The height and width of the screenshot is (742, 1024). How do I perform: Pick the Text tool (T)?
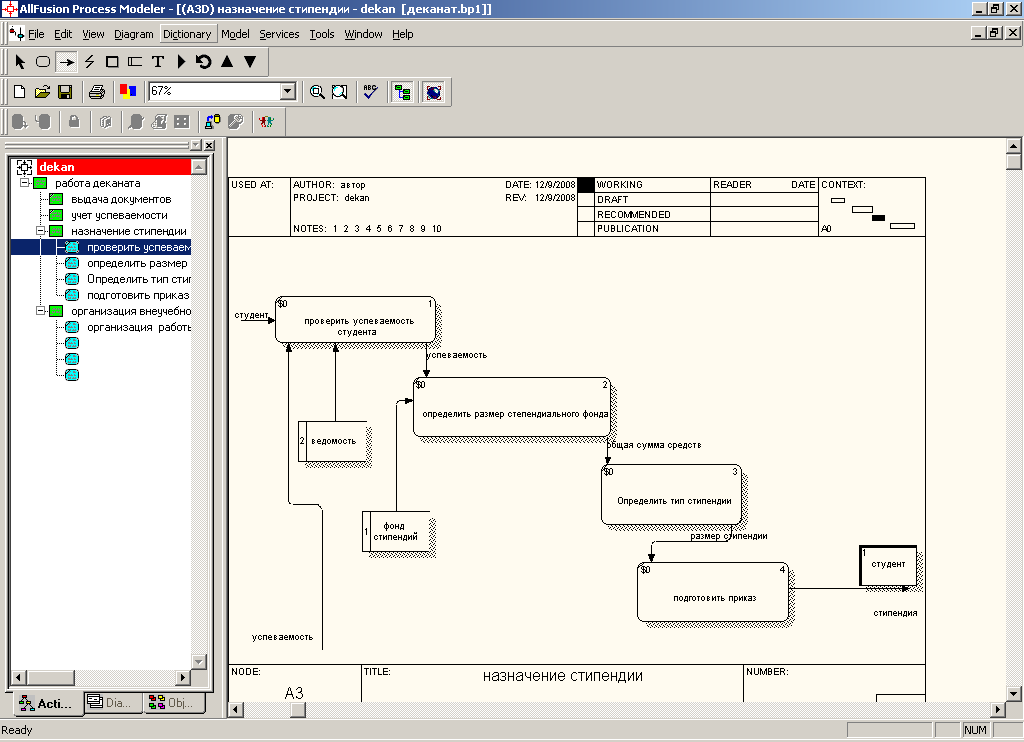point(157,62)
